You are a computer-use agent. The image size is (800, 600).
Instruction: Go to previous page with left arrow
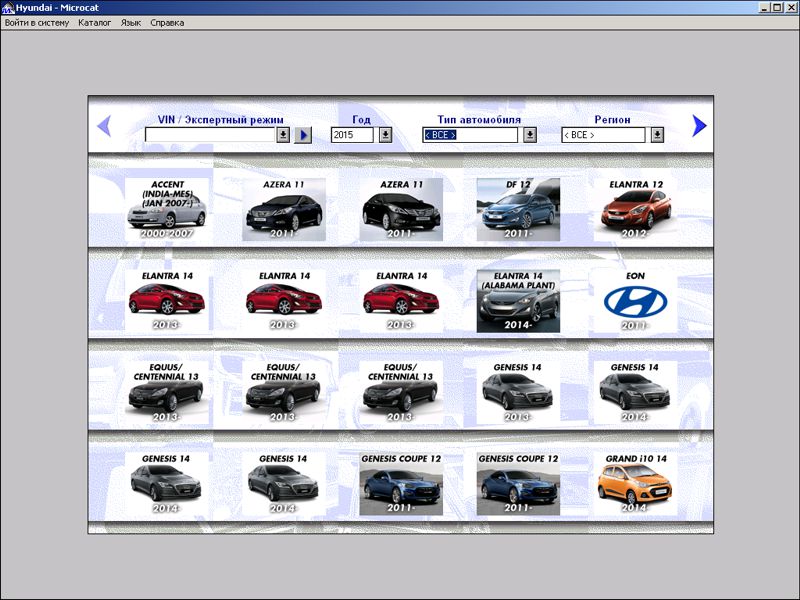(x=104, y=126)
